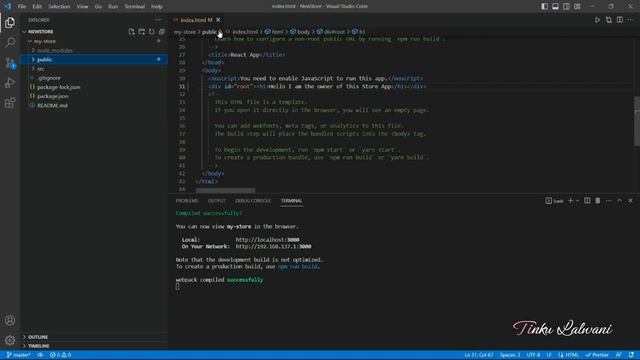Open the terminal launch profile dropdown
This screenshot has width=640, height=360.
click(577, 201)
